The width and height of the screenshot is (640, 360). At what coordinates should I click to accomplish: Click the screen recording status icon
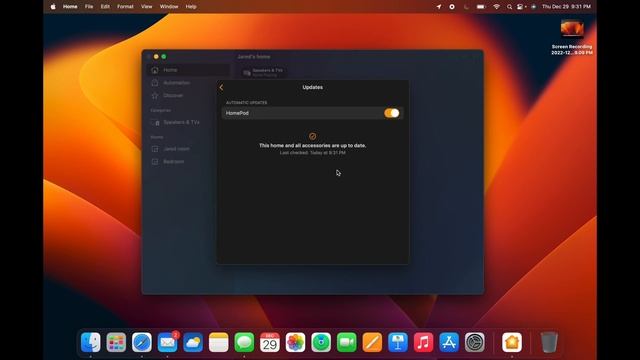click(x=452, y=7)
